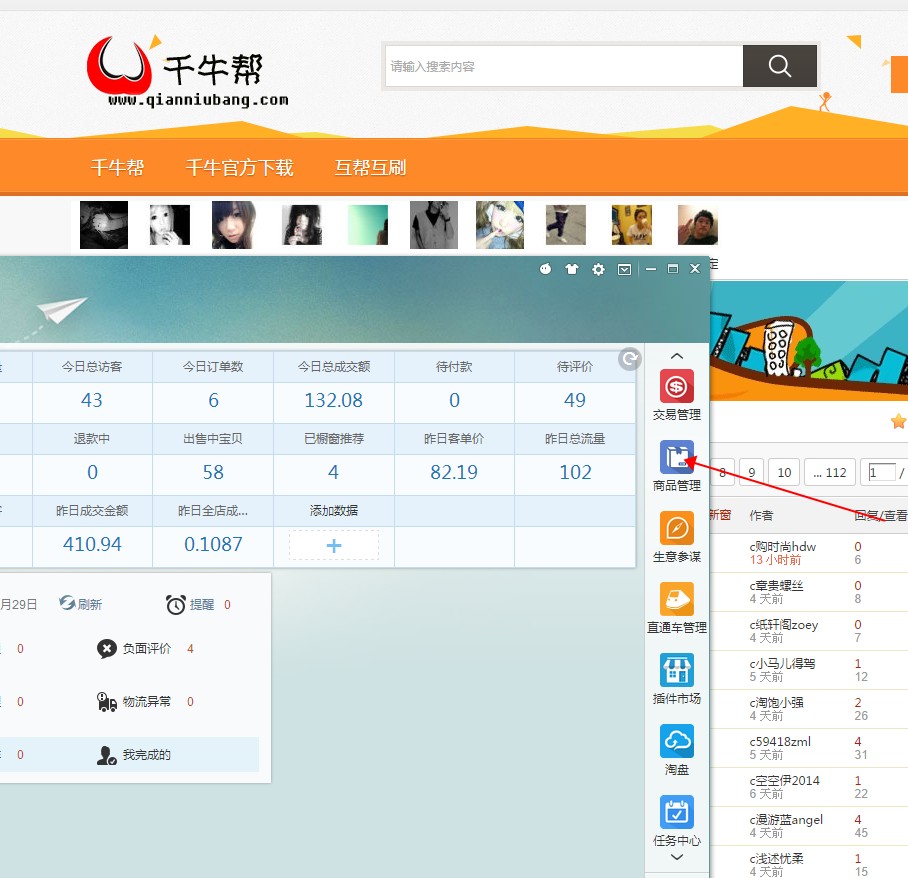Open 交易管理 trade management icon
Image resolution: width=908 pixels, height=878 pixels.
676,386
